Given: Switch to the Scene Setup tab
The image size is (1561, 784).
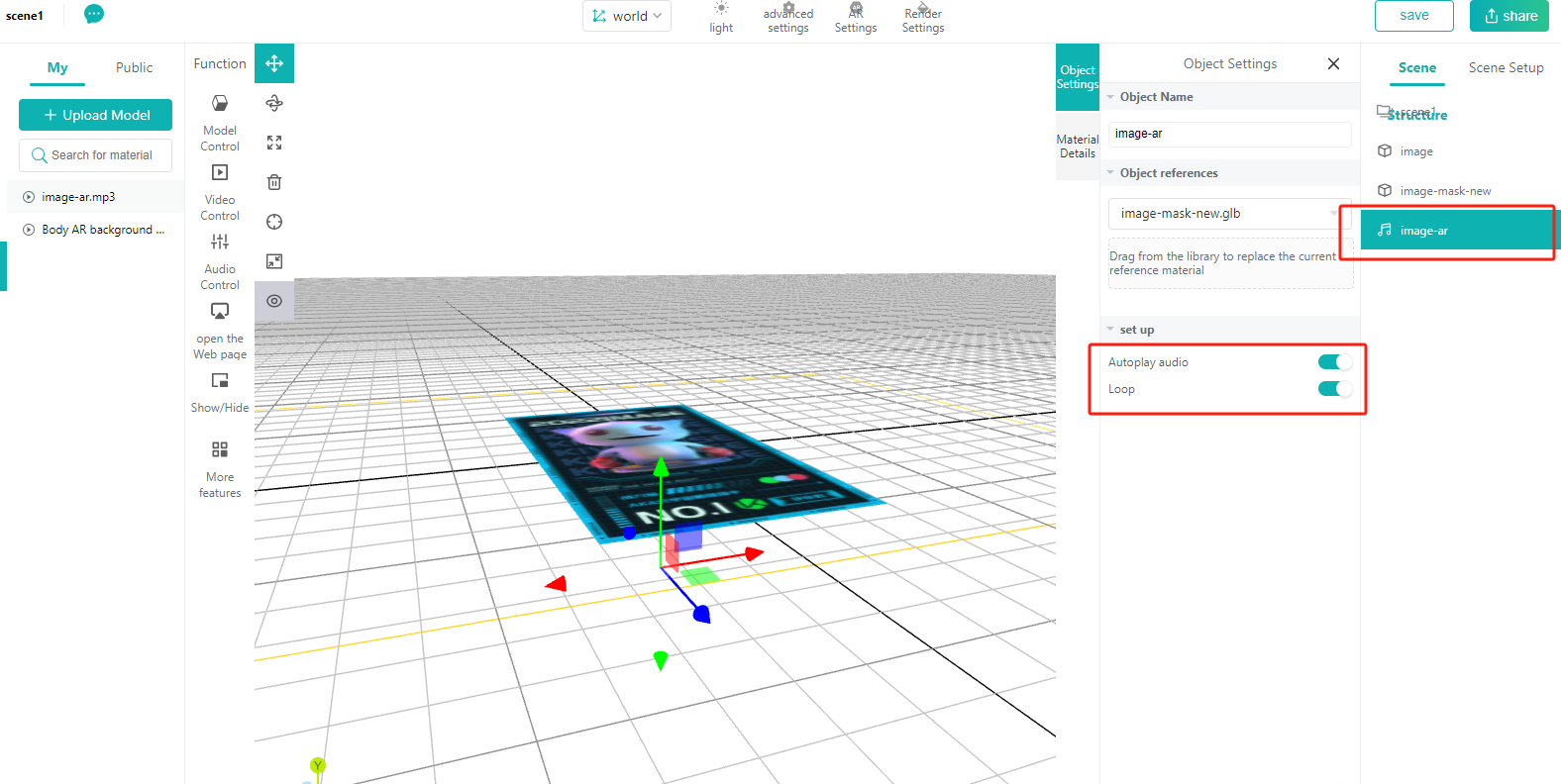Looking at the screenshot, I should tap(1506, 67).
